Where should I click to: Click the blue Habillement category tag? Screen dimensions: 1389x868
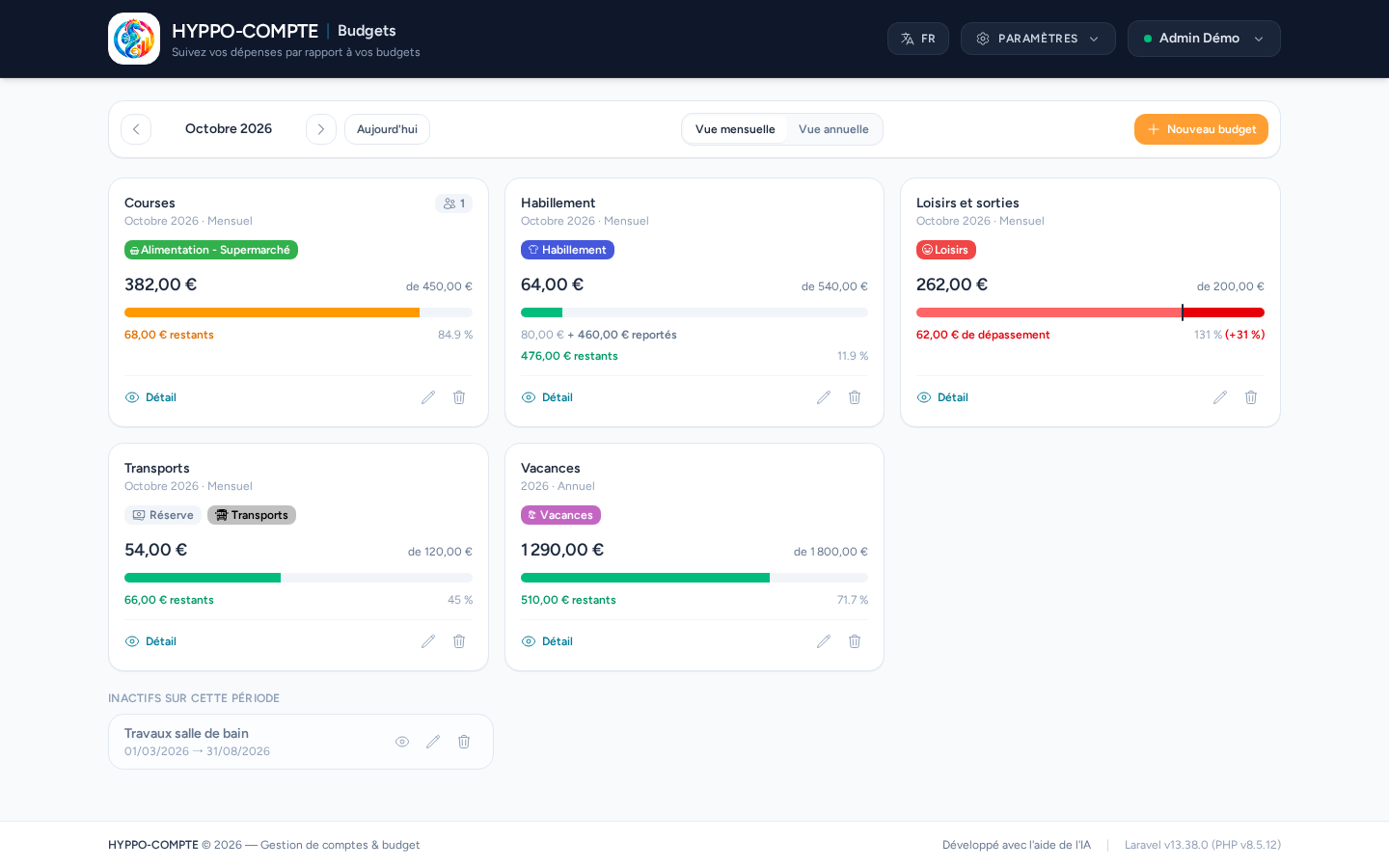567,250
